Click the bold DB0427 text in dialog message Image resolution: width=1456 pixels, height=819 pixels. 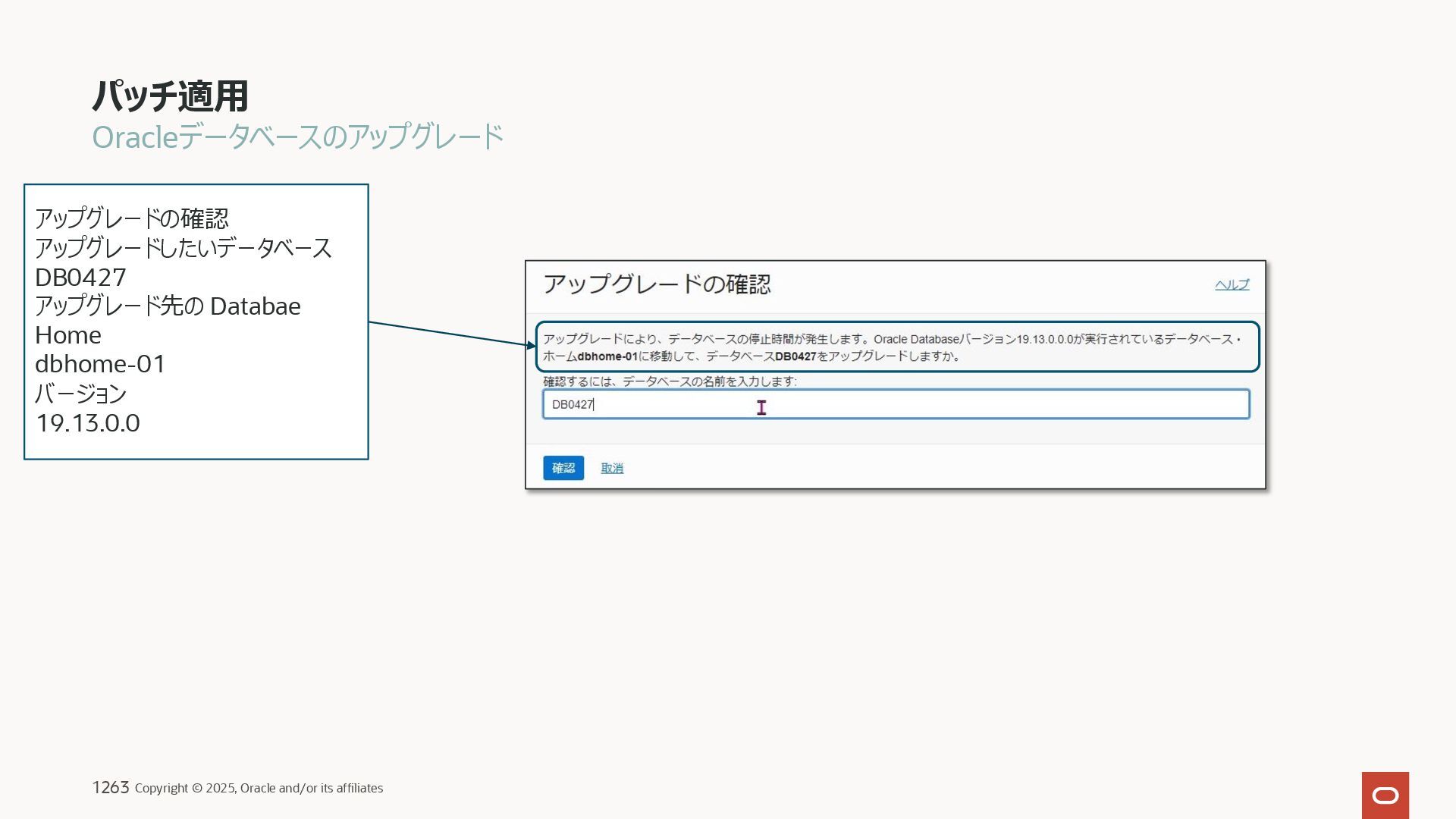795,356
